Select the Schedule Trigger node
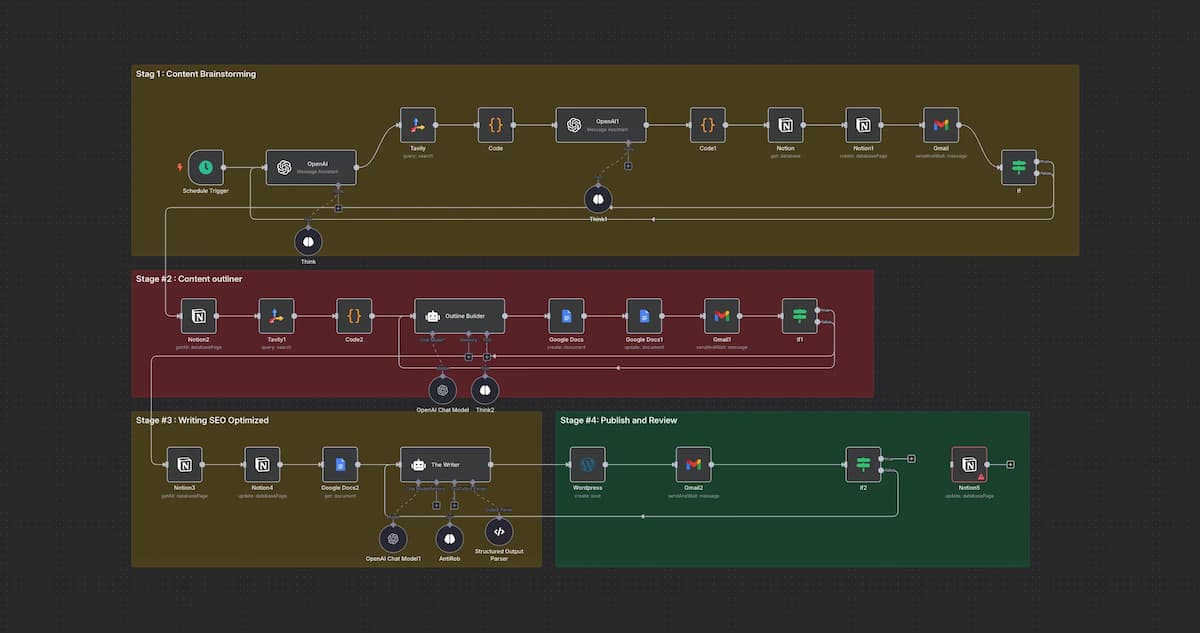 click(x=205, y=167)
